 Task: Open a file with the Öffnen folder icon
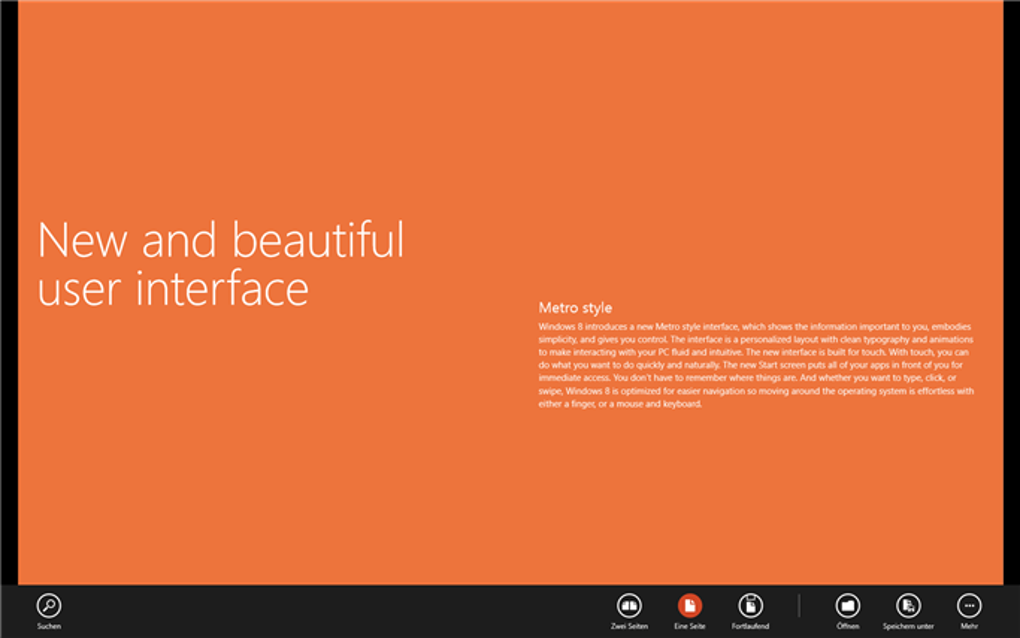tap(848, 605)
